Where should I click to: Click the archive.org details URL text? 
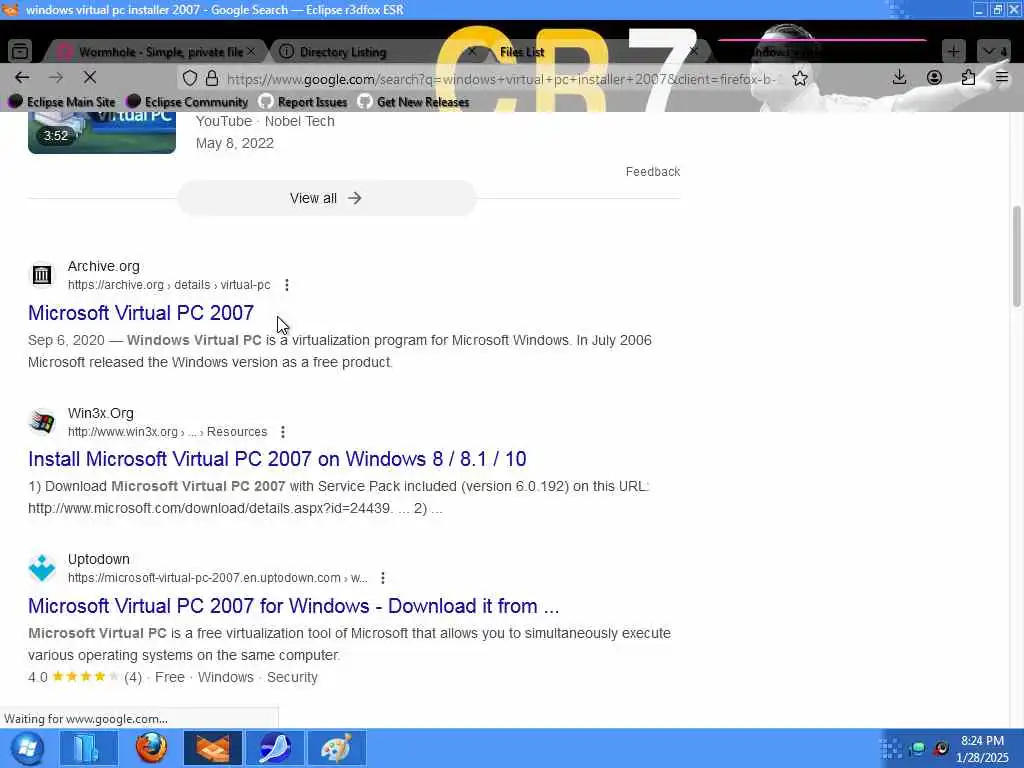[x=169, y=285]
